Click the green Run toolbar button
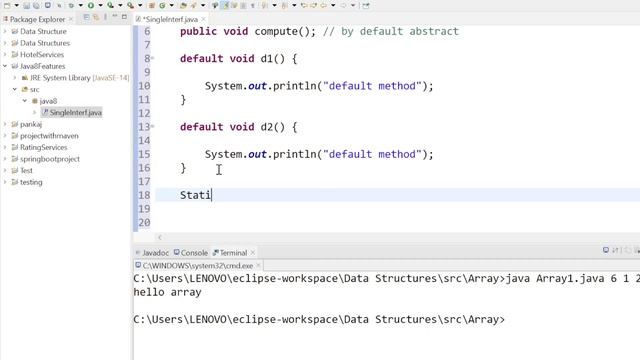Image resolution: width=640 pixels, height=360 pixels. 91,5
